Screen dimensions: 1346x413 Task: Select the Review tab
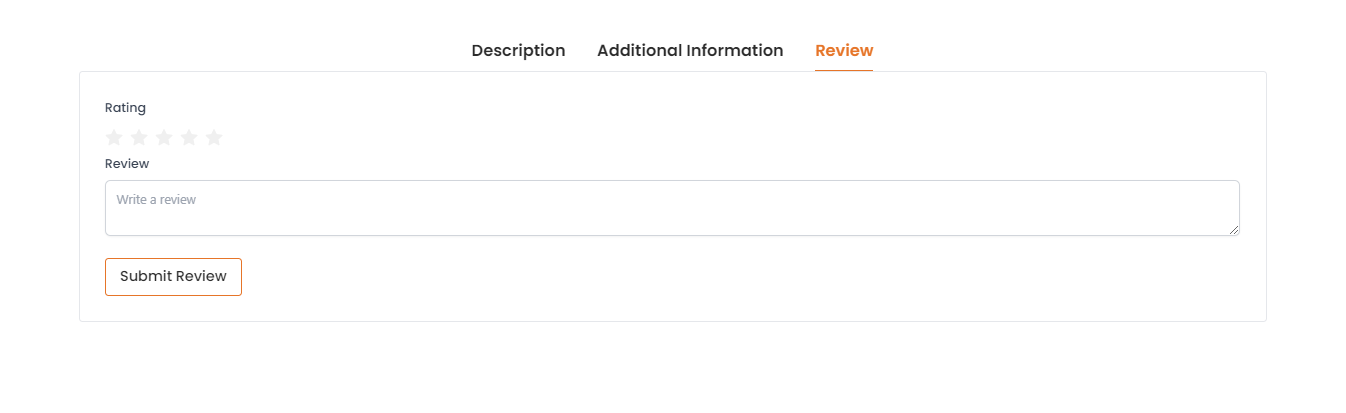tap(844, 50)
